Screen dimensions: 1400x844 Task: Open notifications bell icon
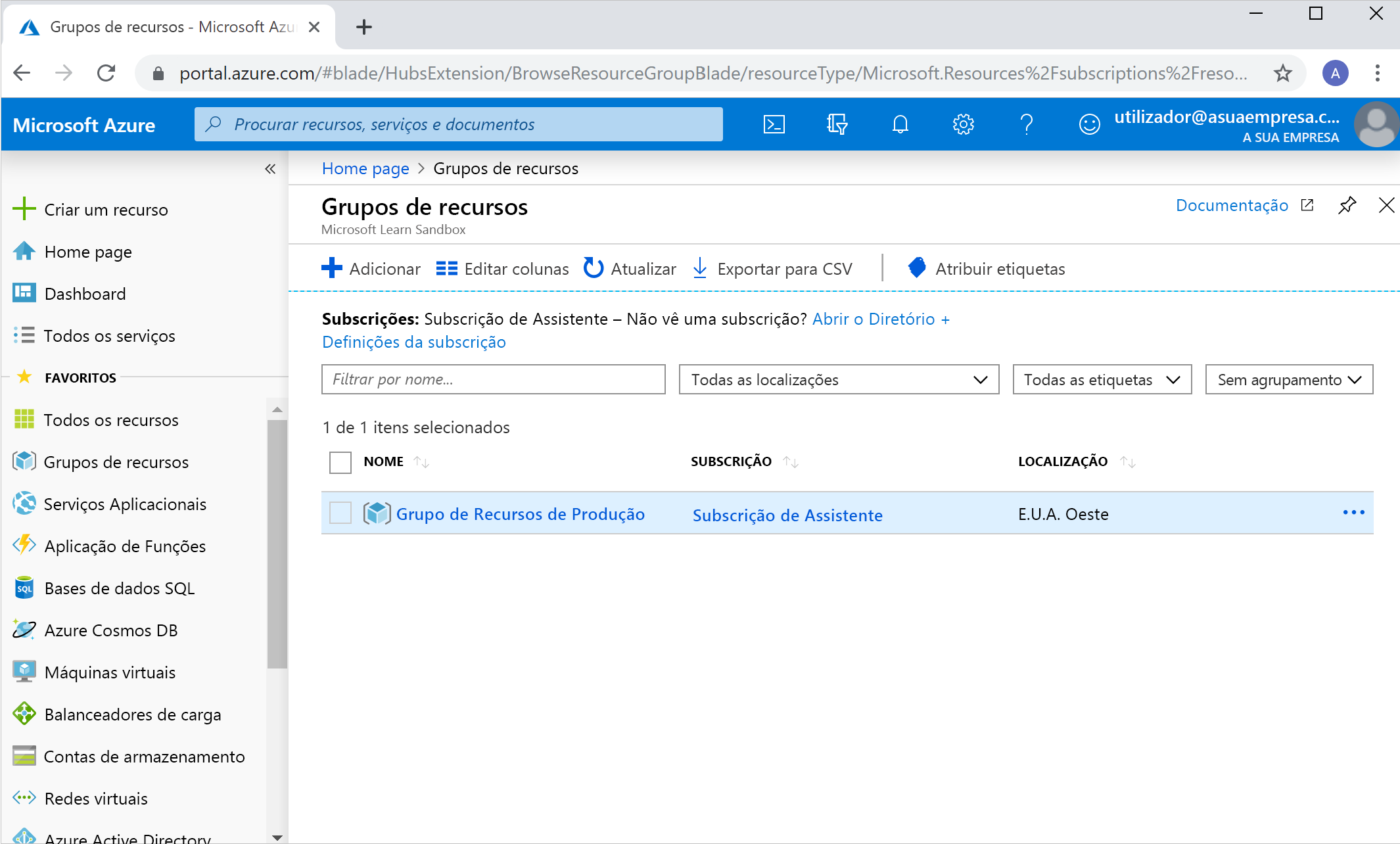click(x=900, y=124)
